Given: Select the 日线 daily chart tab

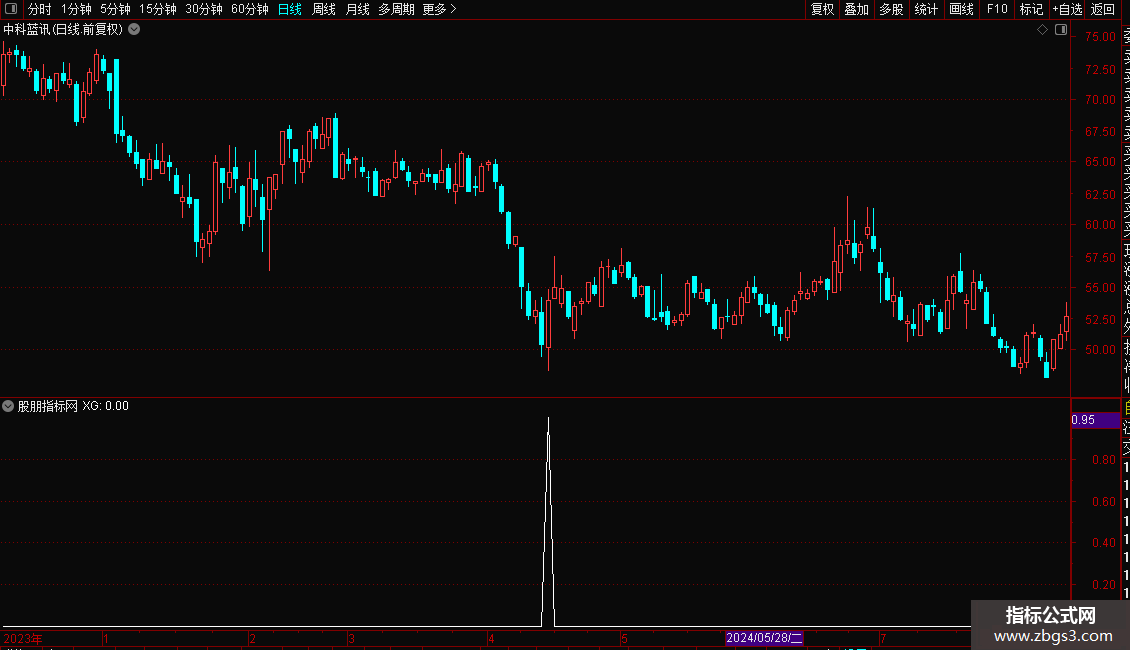Looking at the screenshot, I should (x=290, y=9).
